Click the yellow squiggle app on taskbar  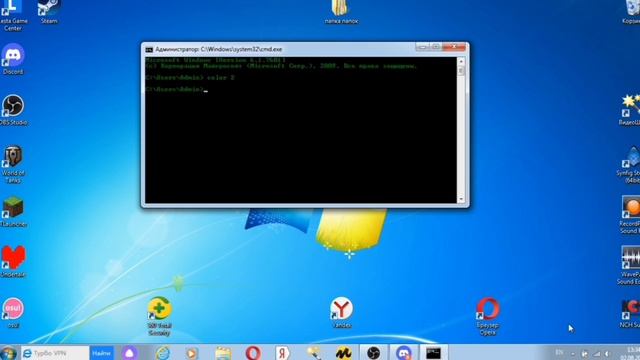(344, 353)
